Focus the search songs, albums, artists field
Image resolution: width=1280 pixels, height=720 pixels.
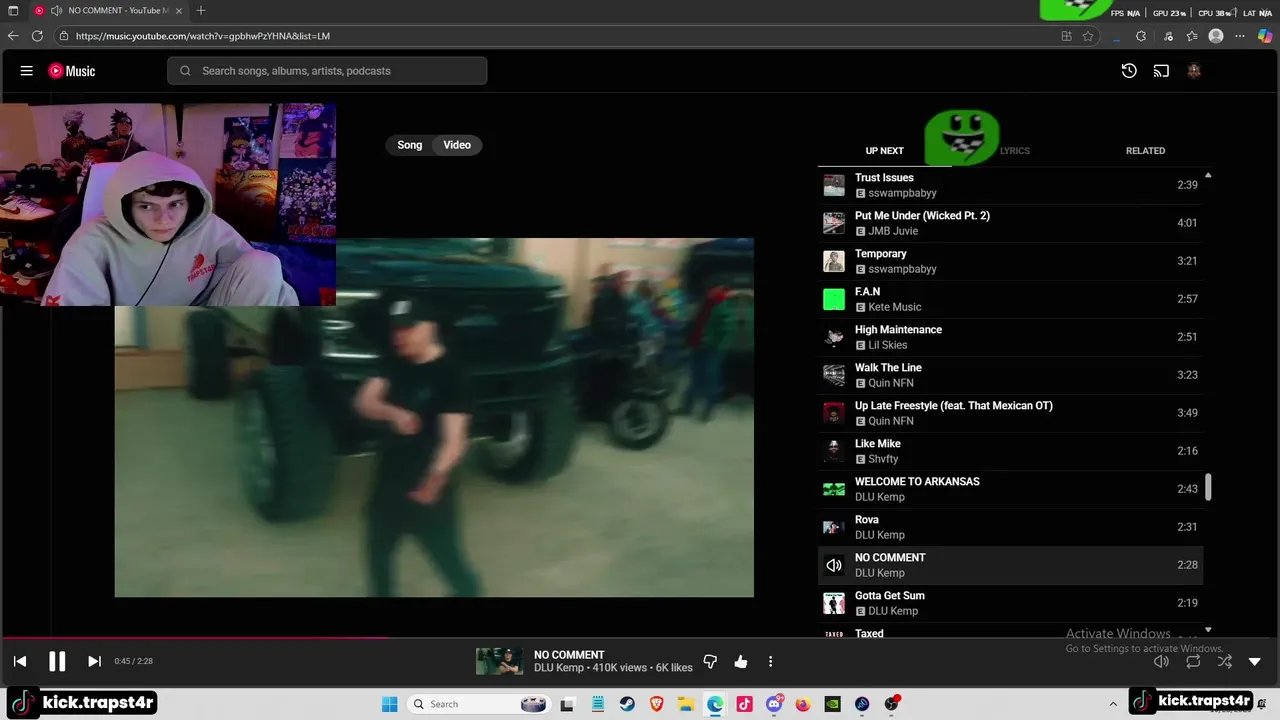[327, 71]
